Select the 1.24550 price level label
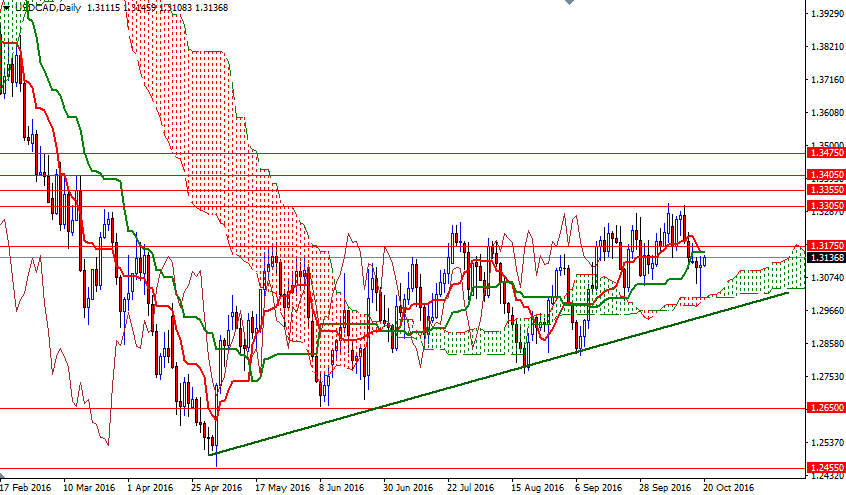The height and width of the screenshot is (495, 846). point(826,467)
